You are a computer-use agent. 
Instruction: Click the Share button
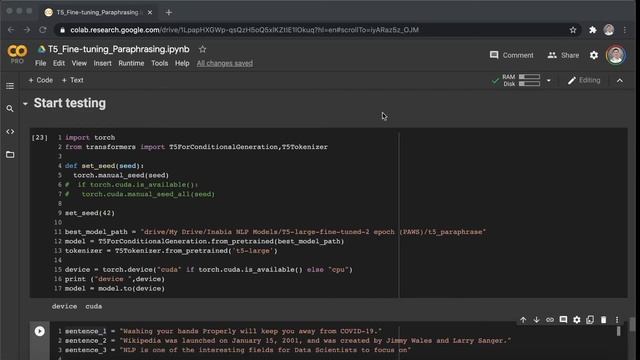[x=563, y=55]
